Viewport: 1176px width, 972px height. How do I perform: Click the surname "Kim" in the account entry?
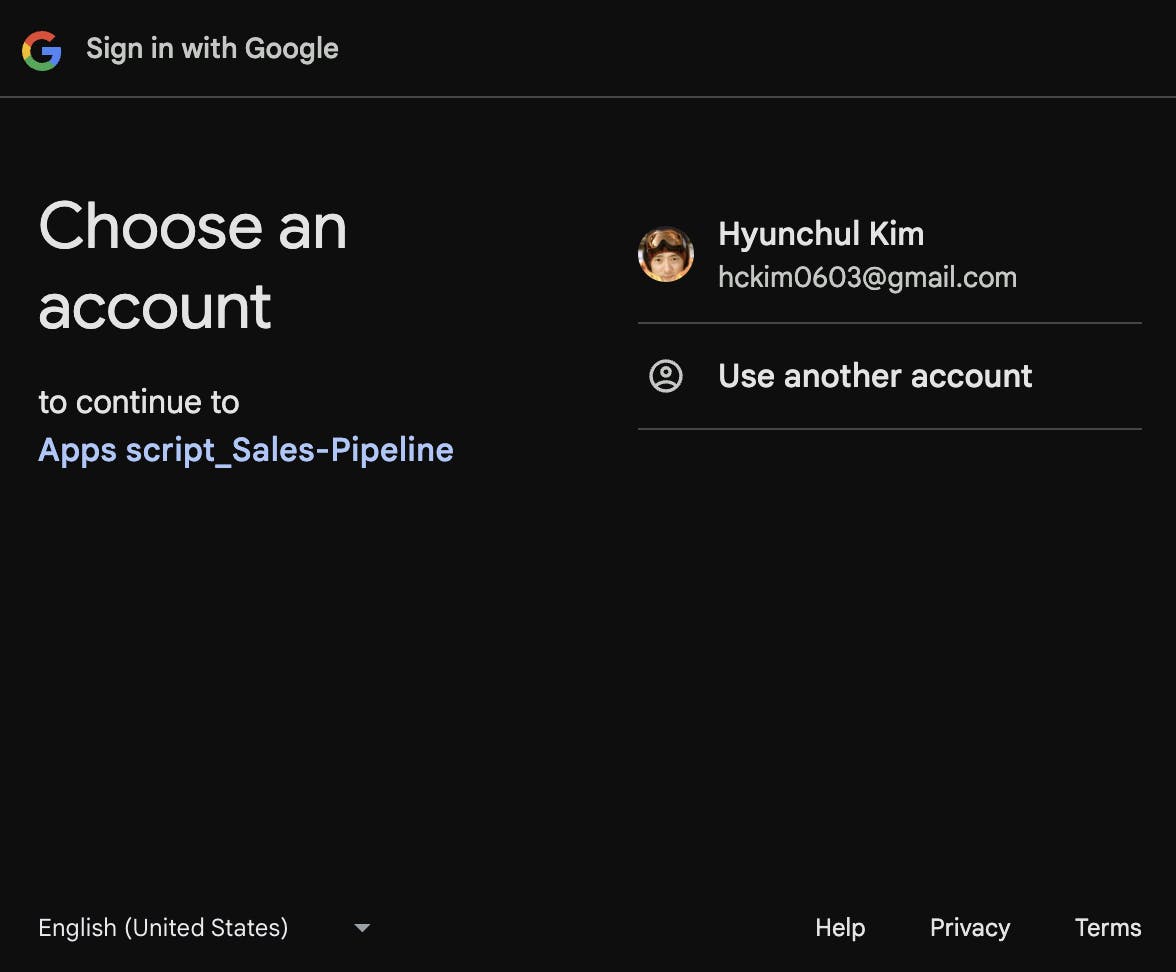[896, 234]
